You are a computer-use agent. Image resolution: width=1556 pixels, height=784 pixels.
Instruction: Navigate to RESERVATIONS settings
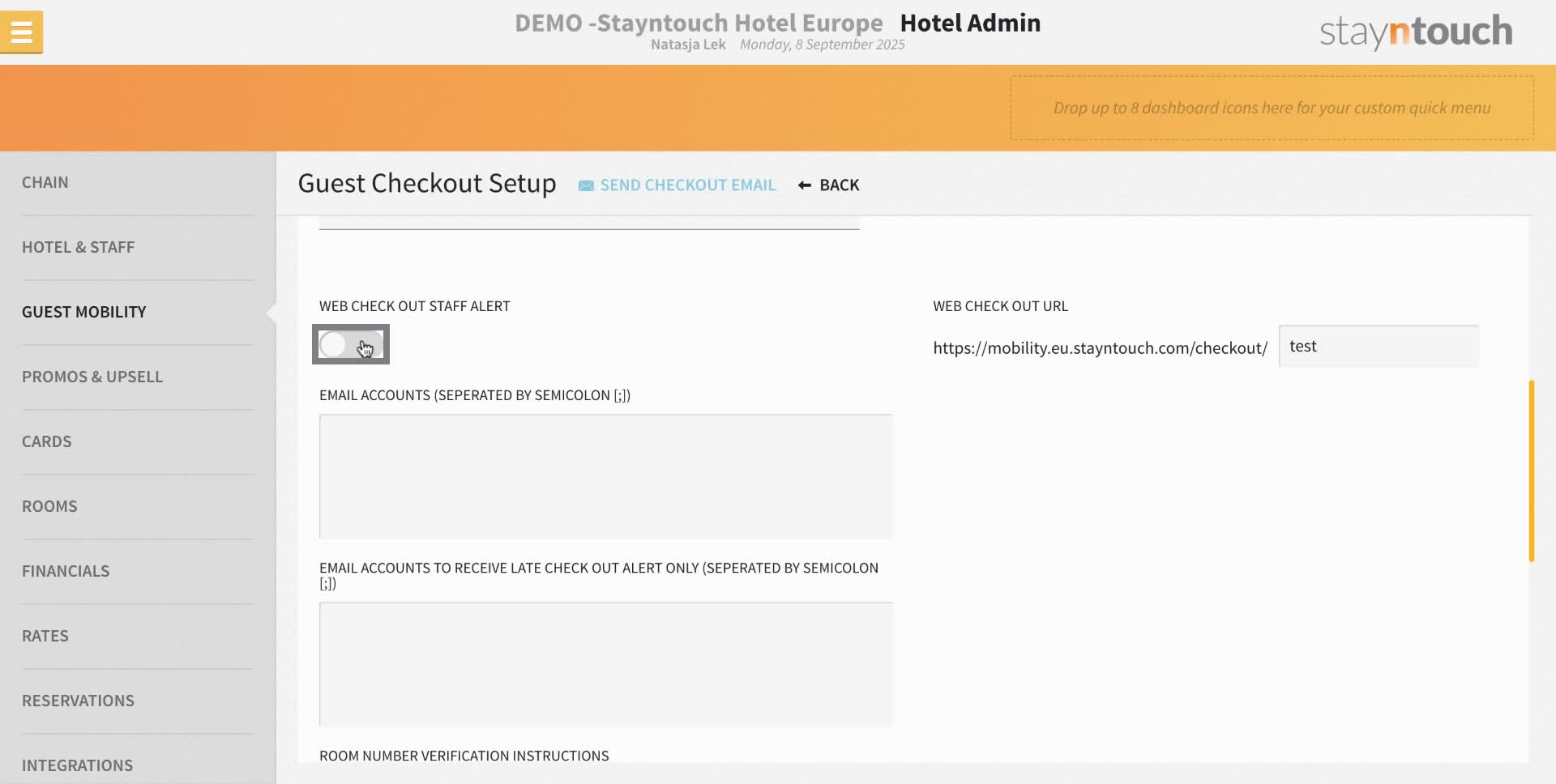[x=79, y=701]
